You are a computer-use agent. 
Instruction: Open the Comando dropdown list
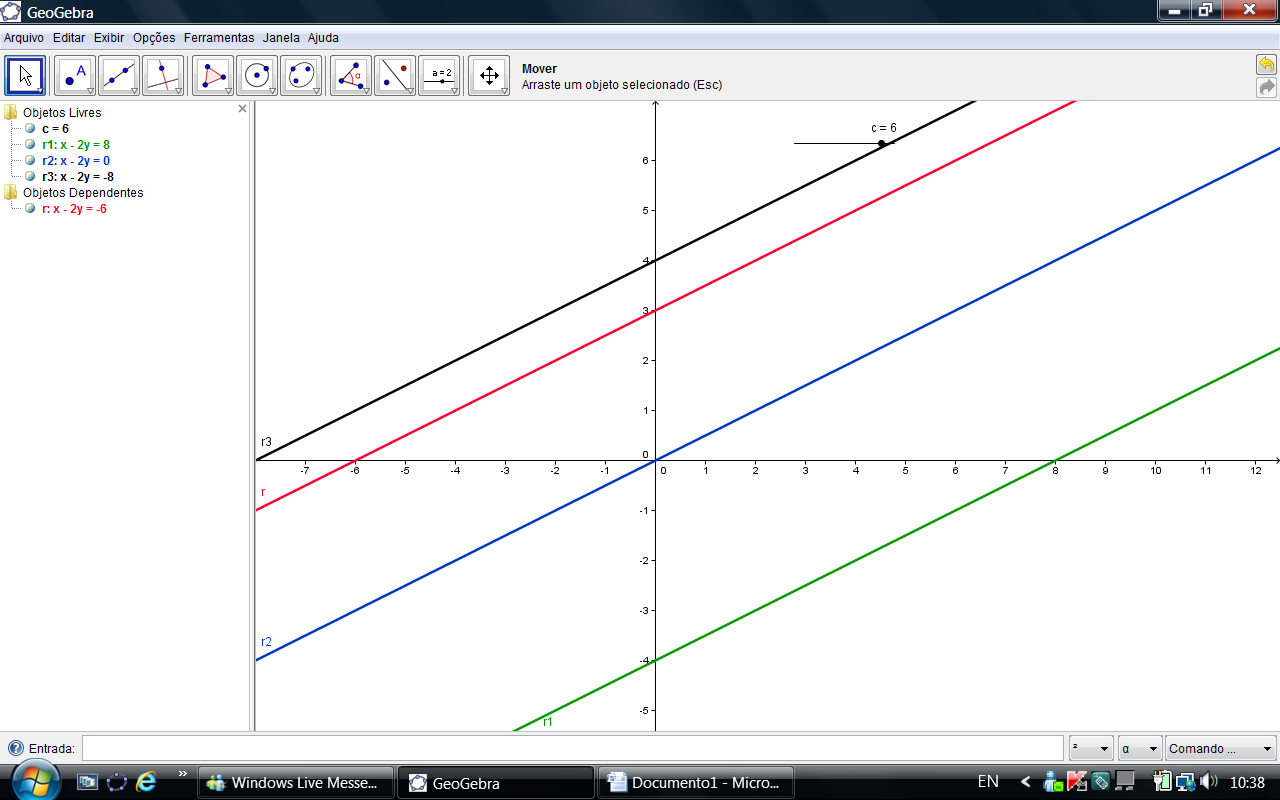(1221, 748)
